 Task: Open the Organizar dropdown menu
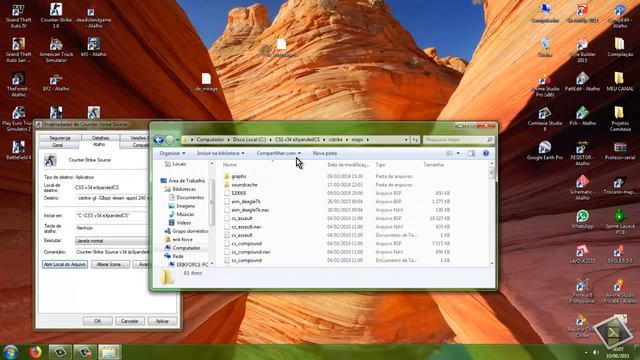pyautogui.click(x=172, y=153)
